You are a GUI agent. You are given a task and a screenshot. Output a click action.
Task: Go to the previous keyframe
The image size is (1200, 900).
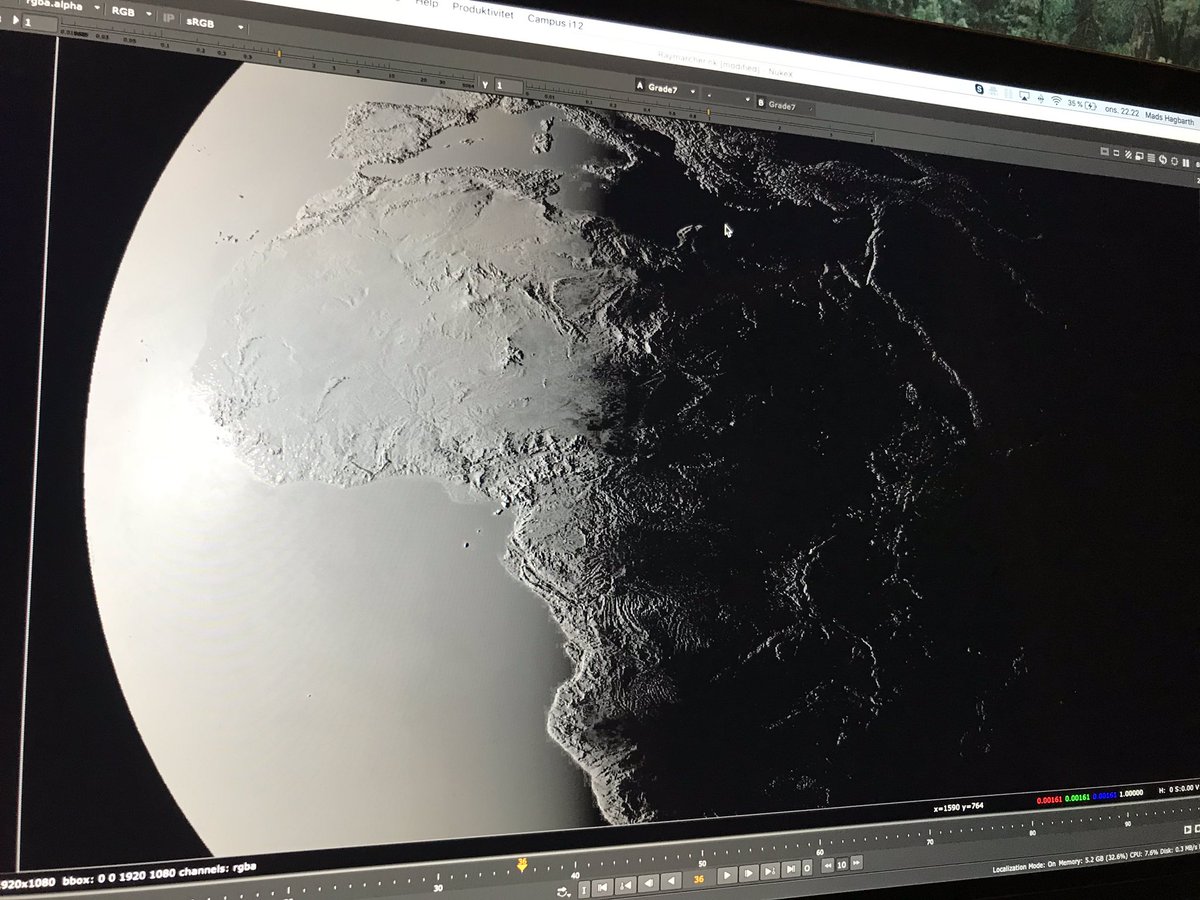coord(625,885)
